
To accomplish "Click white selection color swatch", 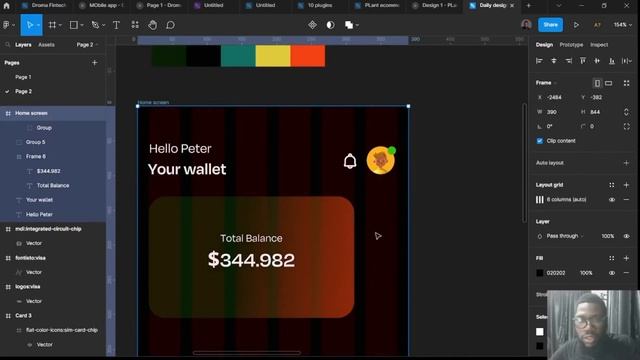I will coord(540,331).
